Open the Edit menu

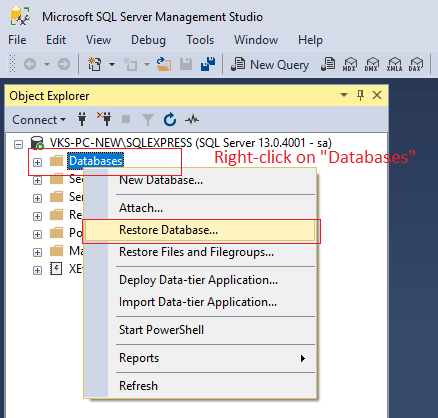tap(56, 40)
